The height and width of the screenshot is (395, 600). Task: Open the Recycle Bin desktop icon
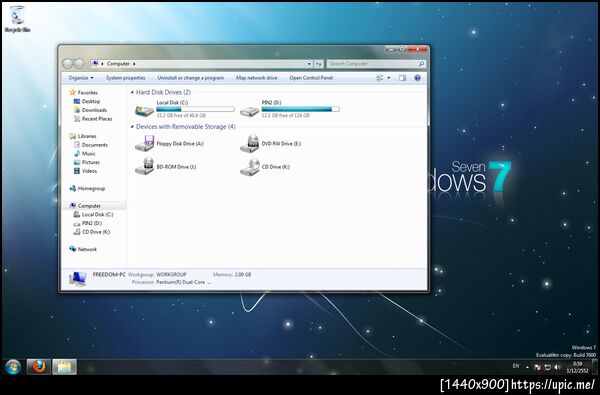pyautogui.click(x=17, y=19)
